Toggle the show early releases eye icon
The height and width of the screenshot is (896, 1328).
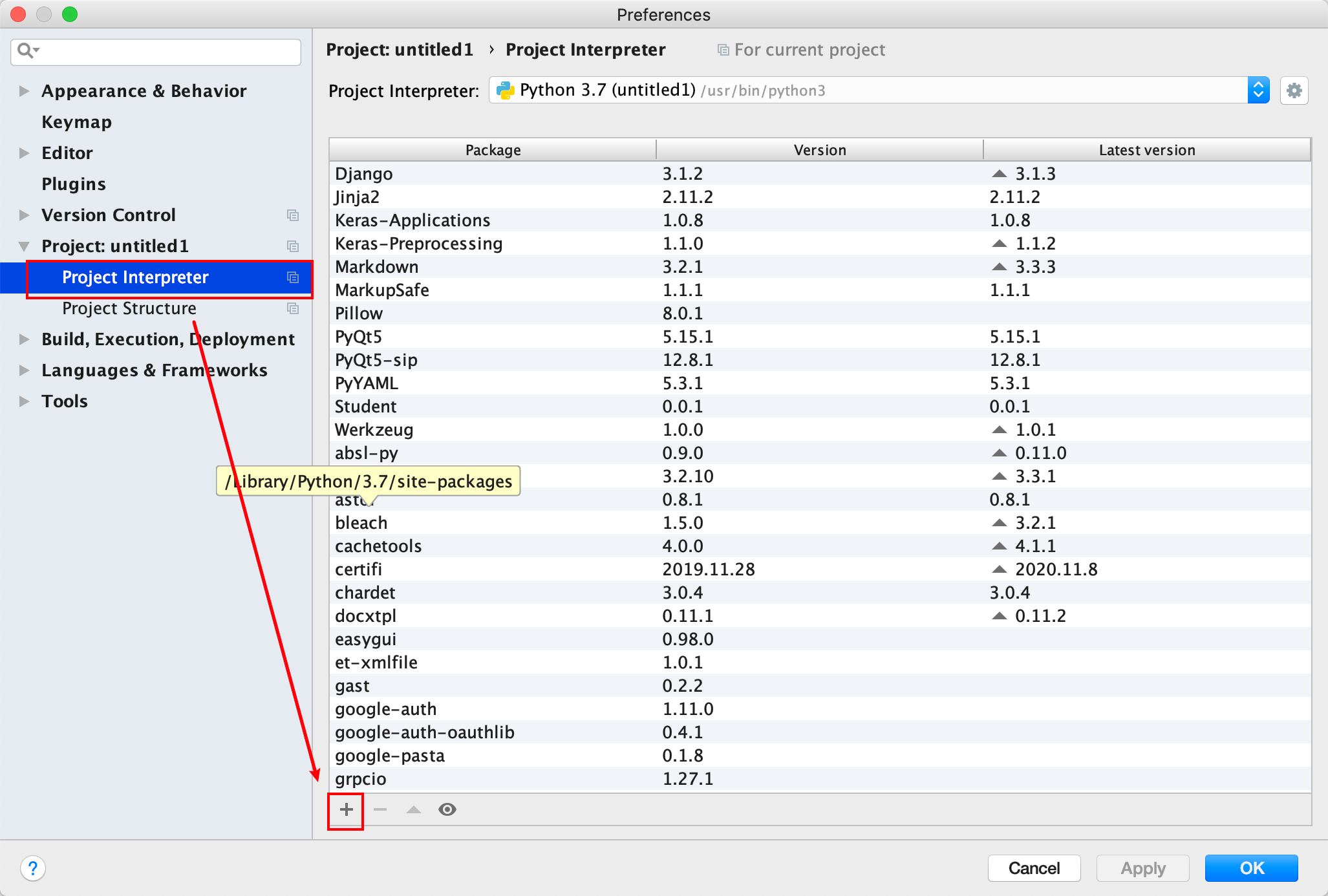pos(447,809)
